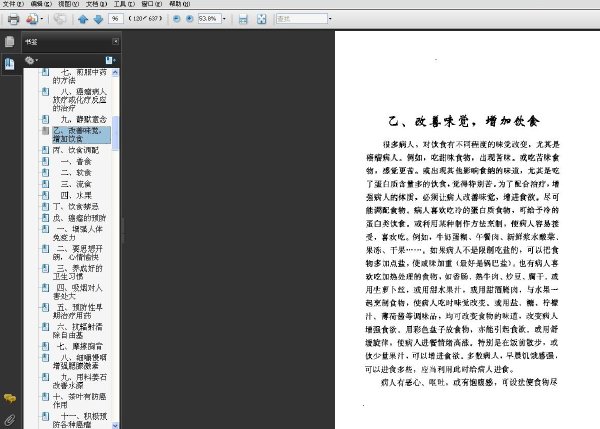Click the page number field showing 96

click(x=116, y=18)
